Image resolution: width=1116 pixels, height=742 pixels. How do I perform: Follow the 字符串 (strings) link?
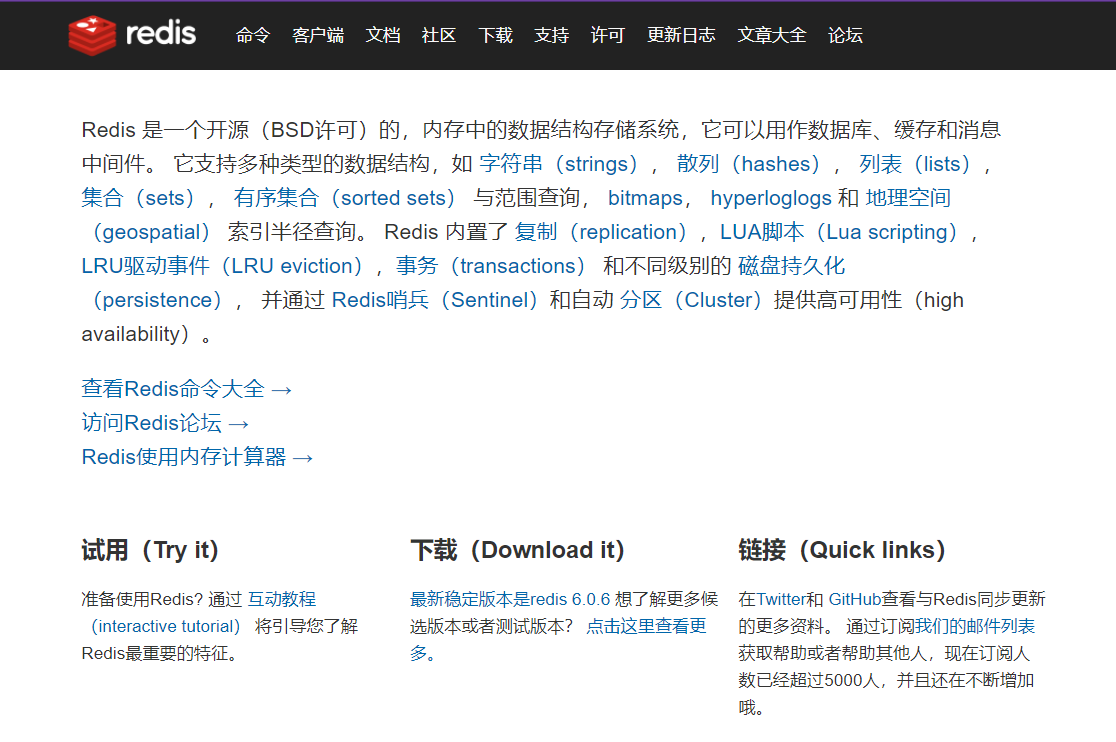click(x=558, y=164)
